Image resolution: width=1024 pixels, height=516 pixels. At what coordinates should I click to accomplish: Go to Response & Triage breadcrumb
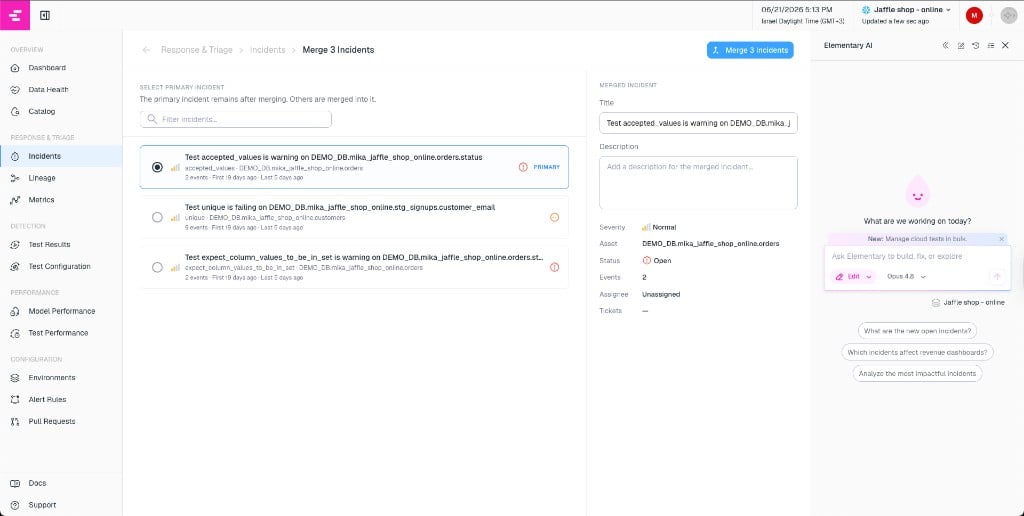tap(197, 50)
